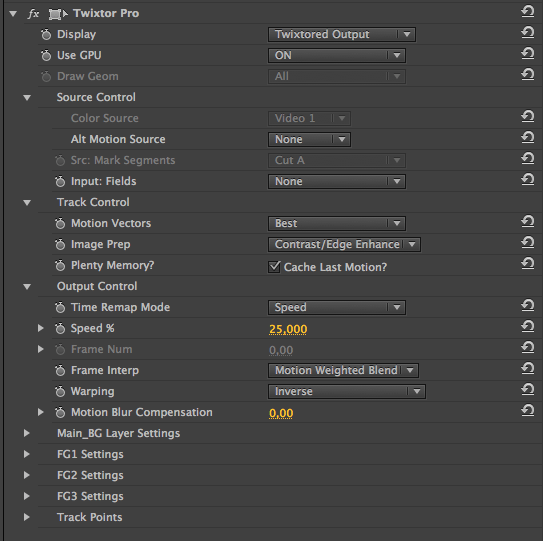Open the Frame Interp Motion Weighted Blend dropdown
543x541 pixels.
click(343, 370)
